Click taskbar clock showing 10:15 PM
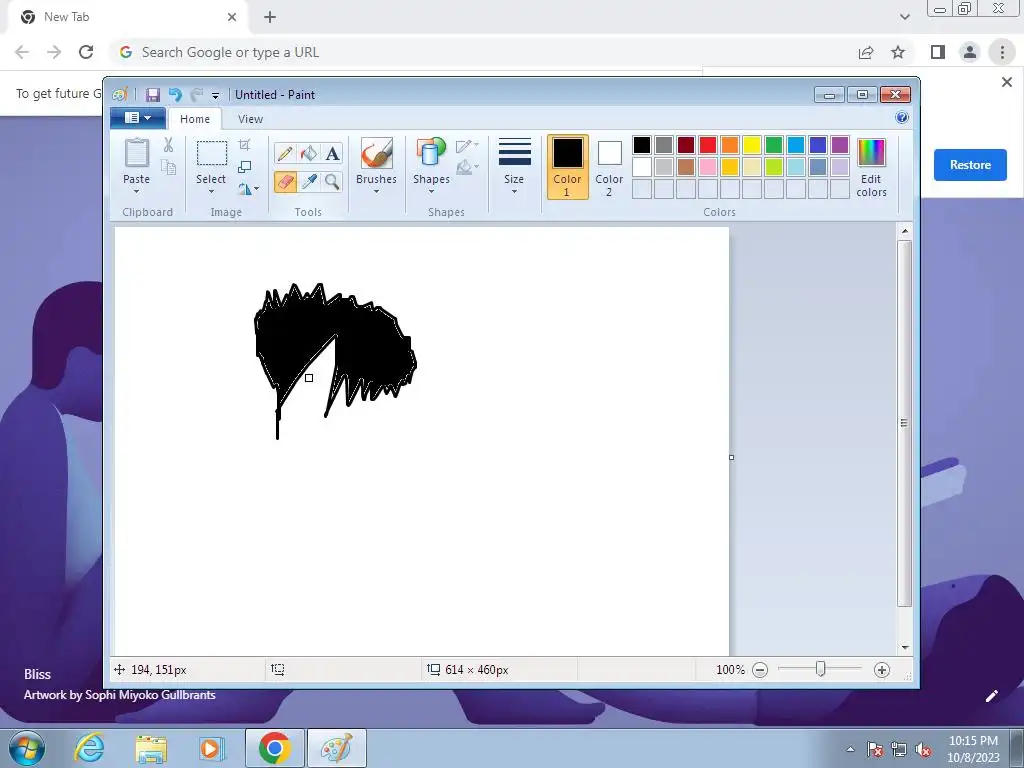 tap(973, 748)
